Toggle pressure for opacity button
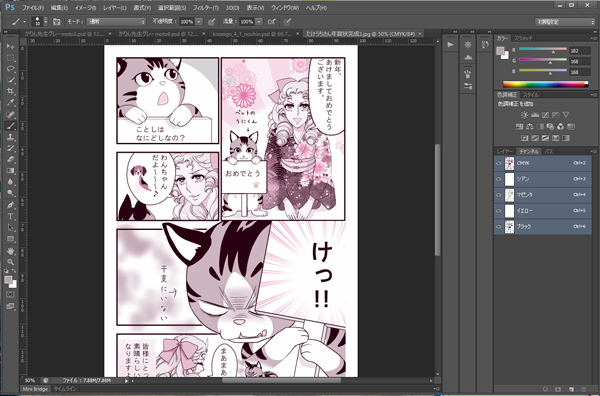This screenshot has height=396, width=600. pos(212,22)
